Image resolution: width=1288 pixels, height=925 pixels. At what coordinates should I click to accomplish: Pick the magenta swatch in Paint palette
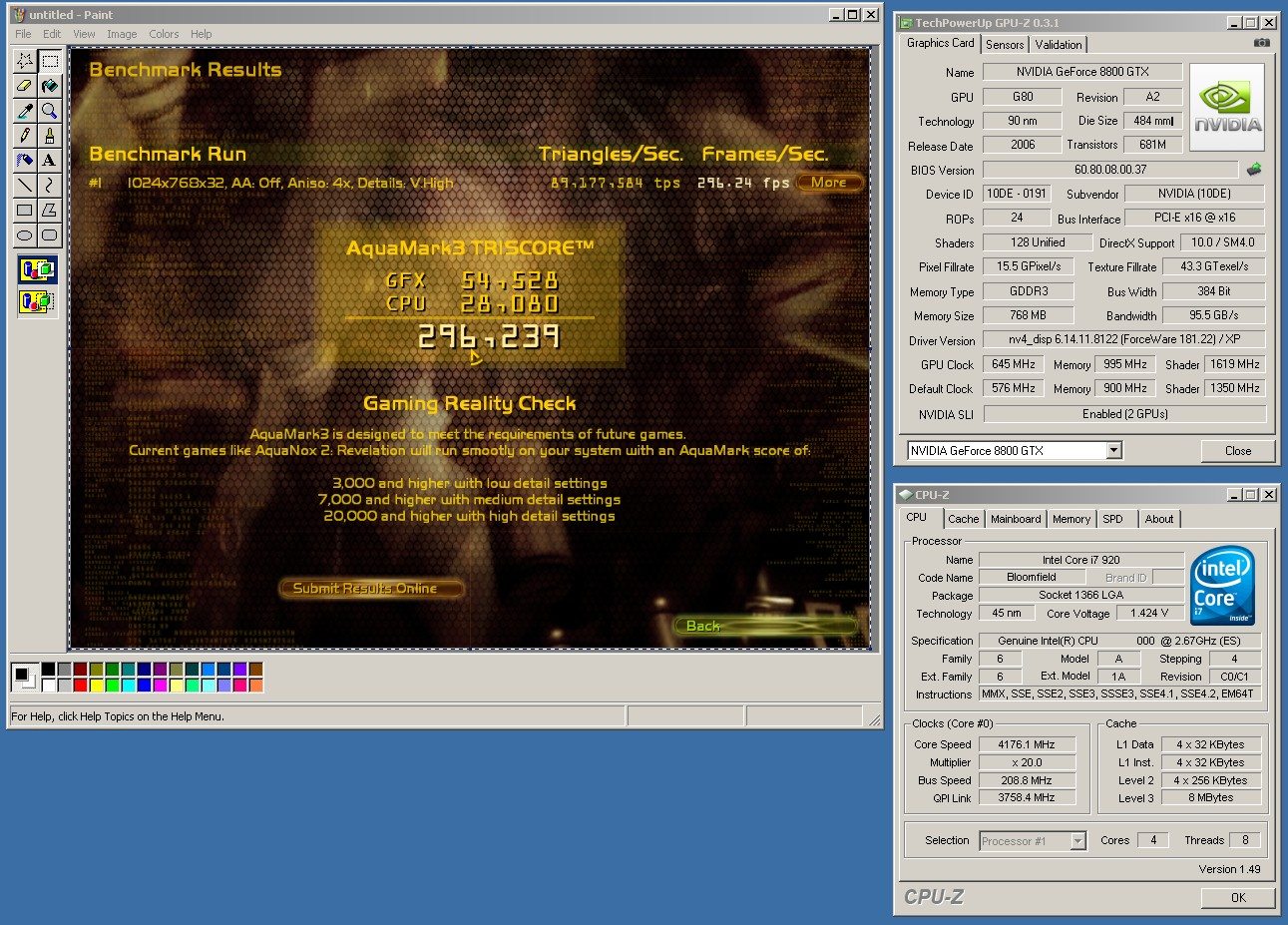point(161,686)
